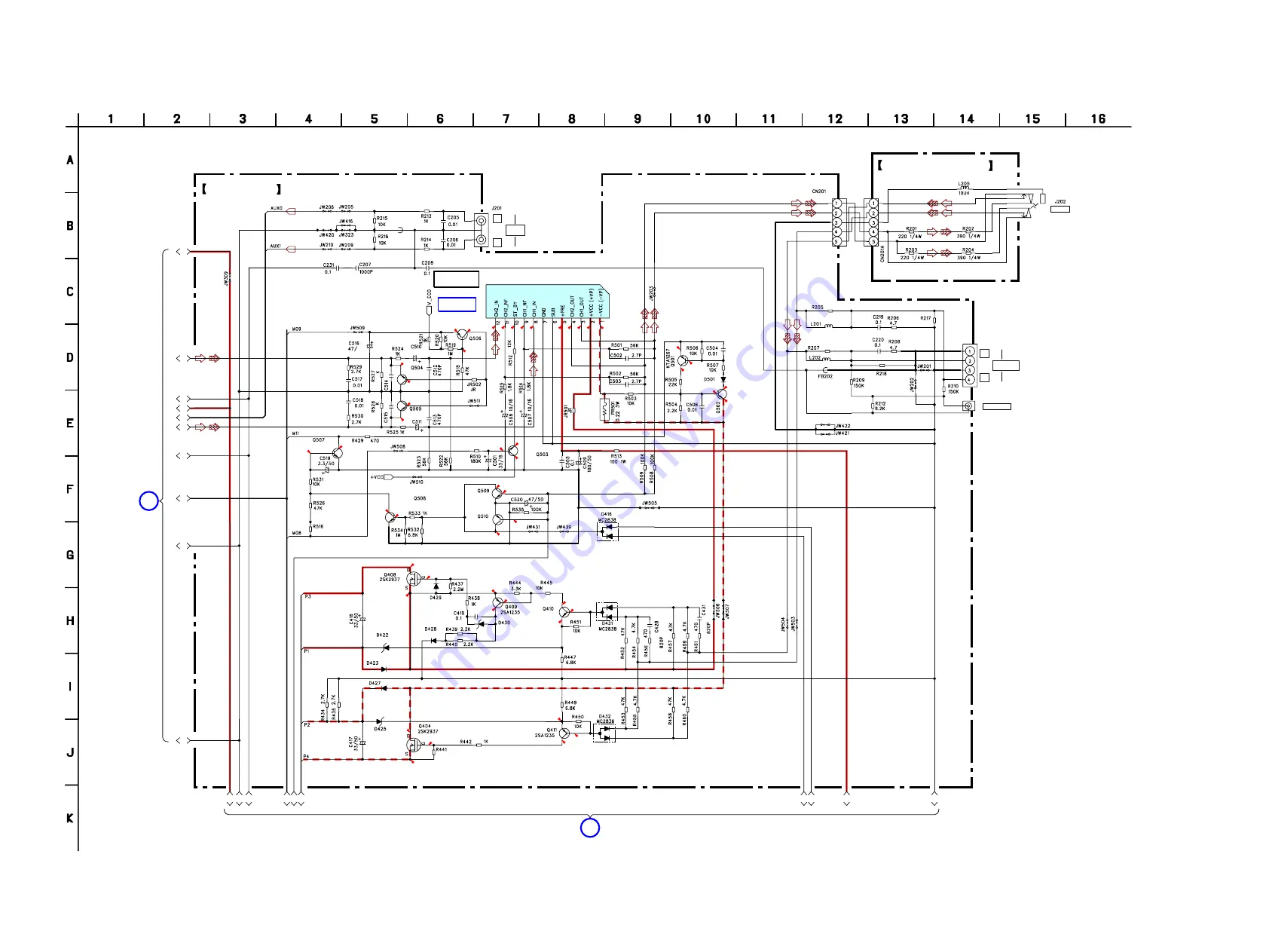The width and height of the screenshot is (1266, 952).
Task: Click the C520 47/50 capacitor label
Action: (x=527, y=499)
